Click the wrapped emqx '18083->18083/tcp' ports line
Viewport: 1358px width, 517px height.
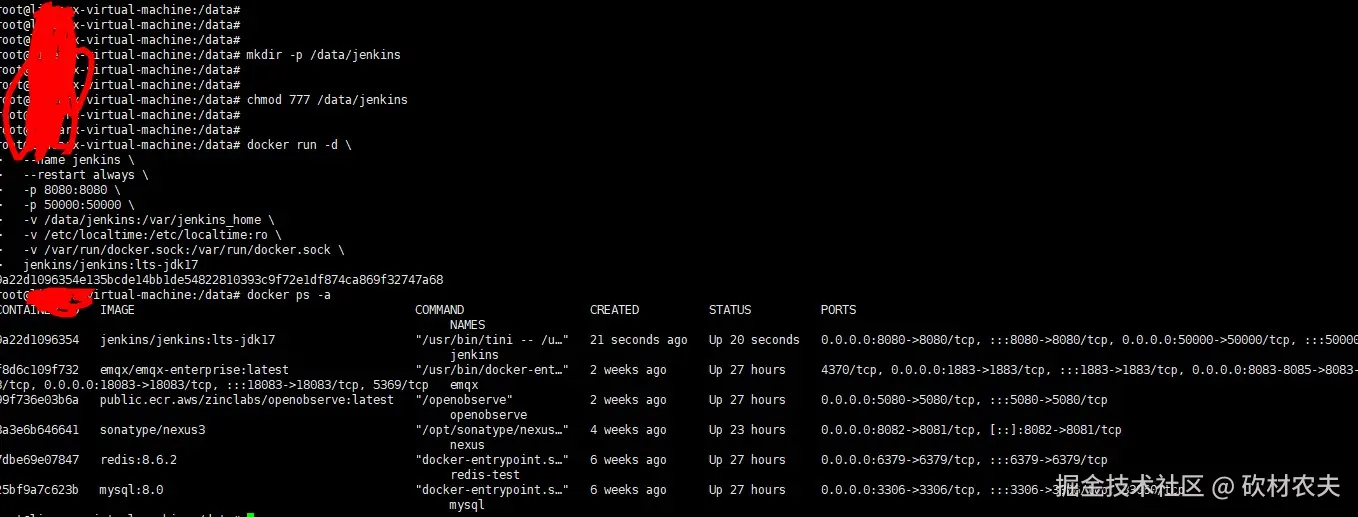point(214,385)
